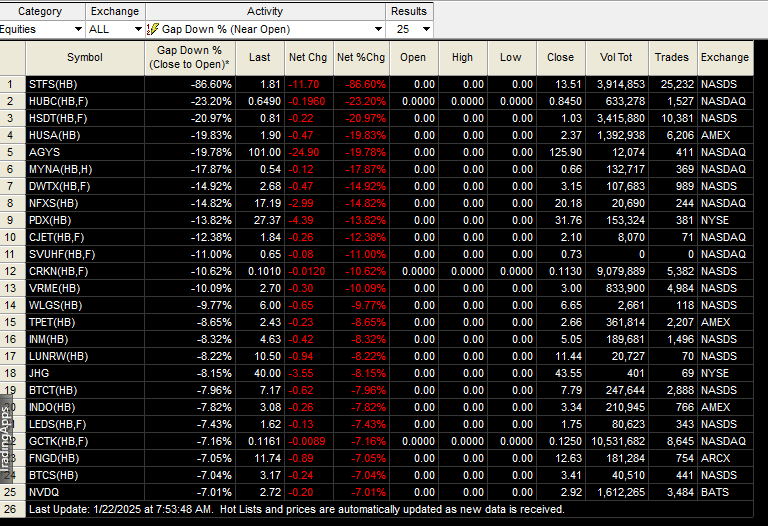Image resolution: width=768 pixels, height=526 pixels.
Task: Click HSDT volume 3,415,880
Action: click(x=621, y=119)
